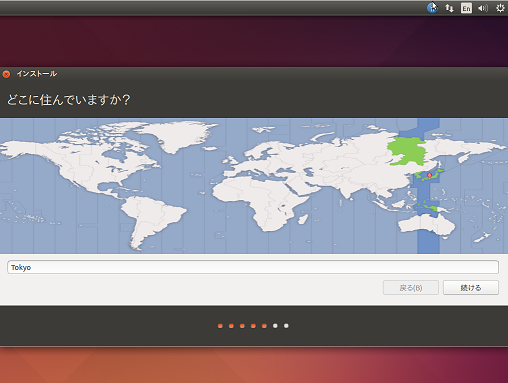Open the system gear session menu
This screenshot has height=383, width=508.
point(500,8)
